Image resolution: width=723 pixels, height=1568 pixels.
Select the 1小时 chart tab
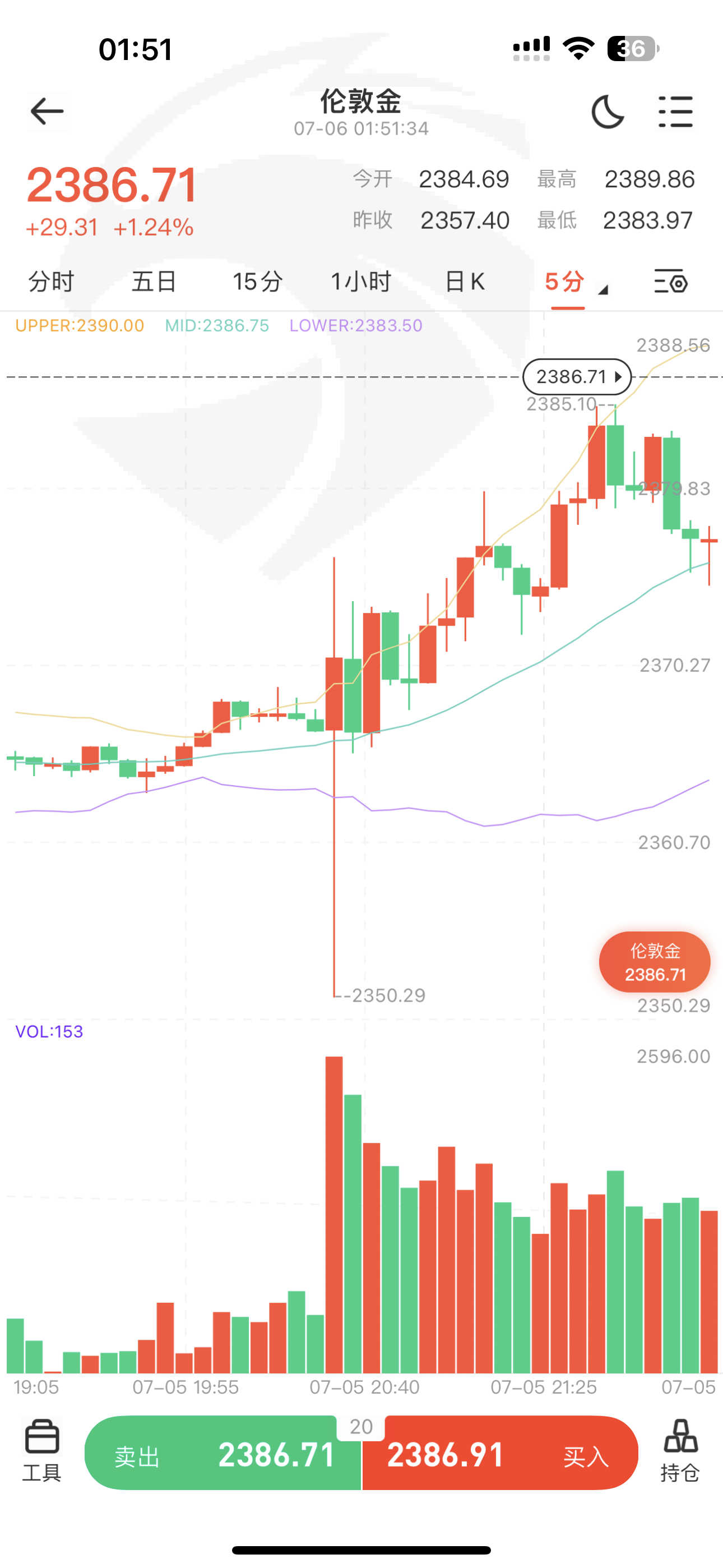pyautogui.click(x=361, y=282)
